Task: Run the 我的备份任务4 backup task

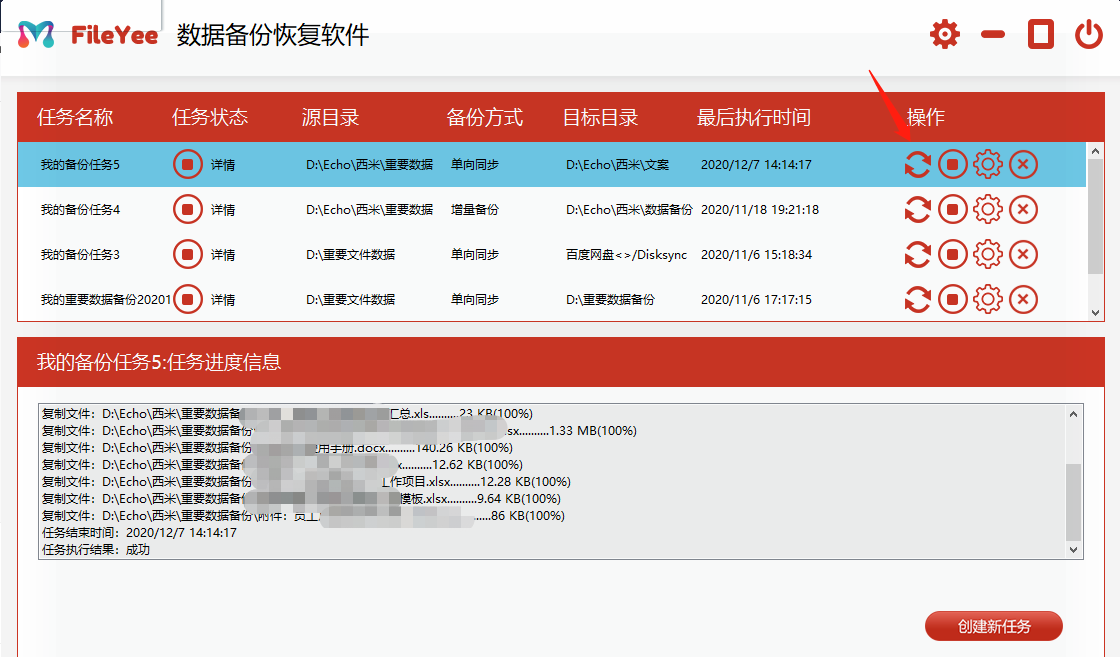Action: pos(917,209)
